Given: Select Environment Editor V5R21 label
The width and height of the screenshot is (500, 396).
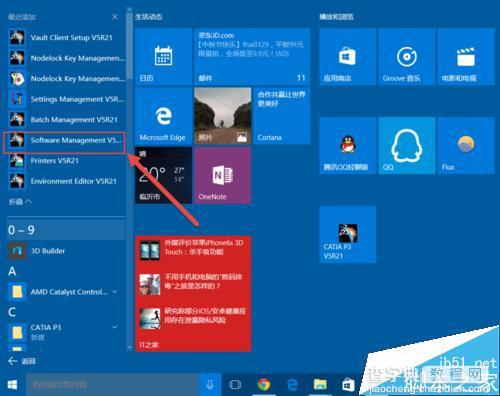Looking at the screenshot, I should tap(74, 181).
